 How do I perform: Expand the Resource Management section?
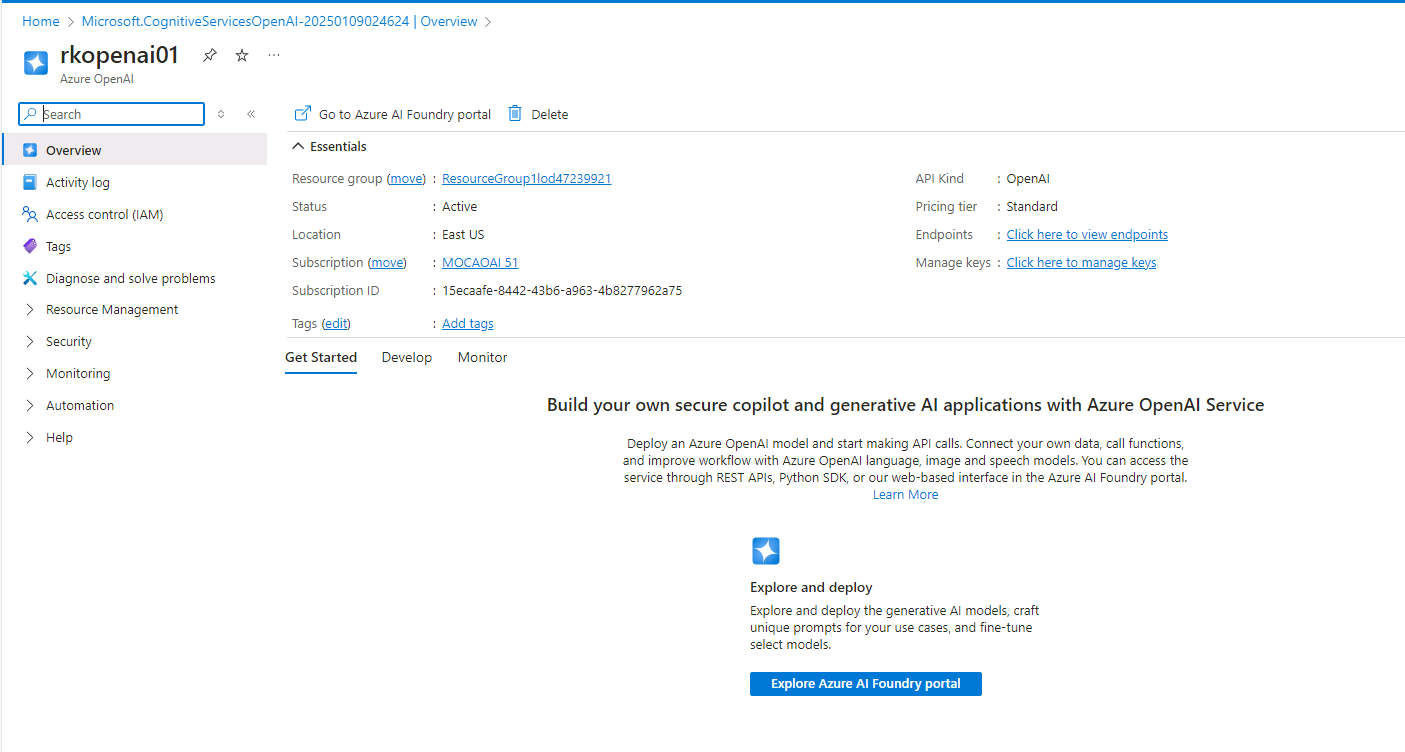point(112,310)
